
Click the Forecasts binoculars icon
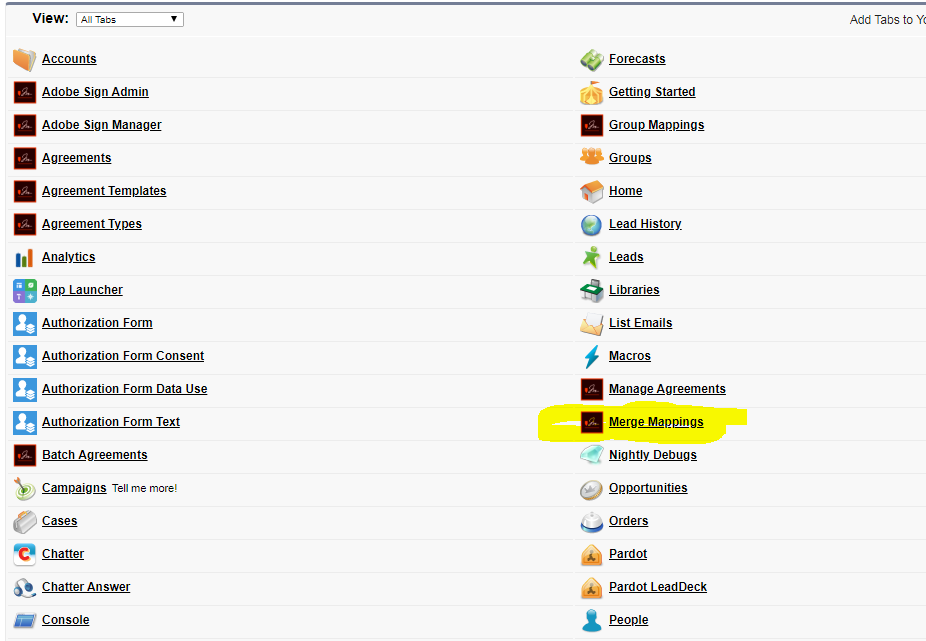tap(591, 59)
